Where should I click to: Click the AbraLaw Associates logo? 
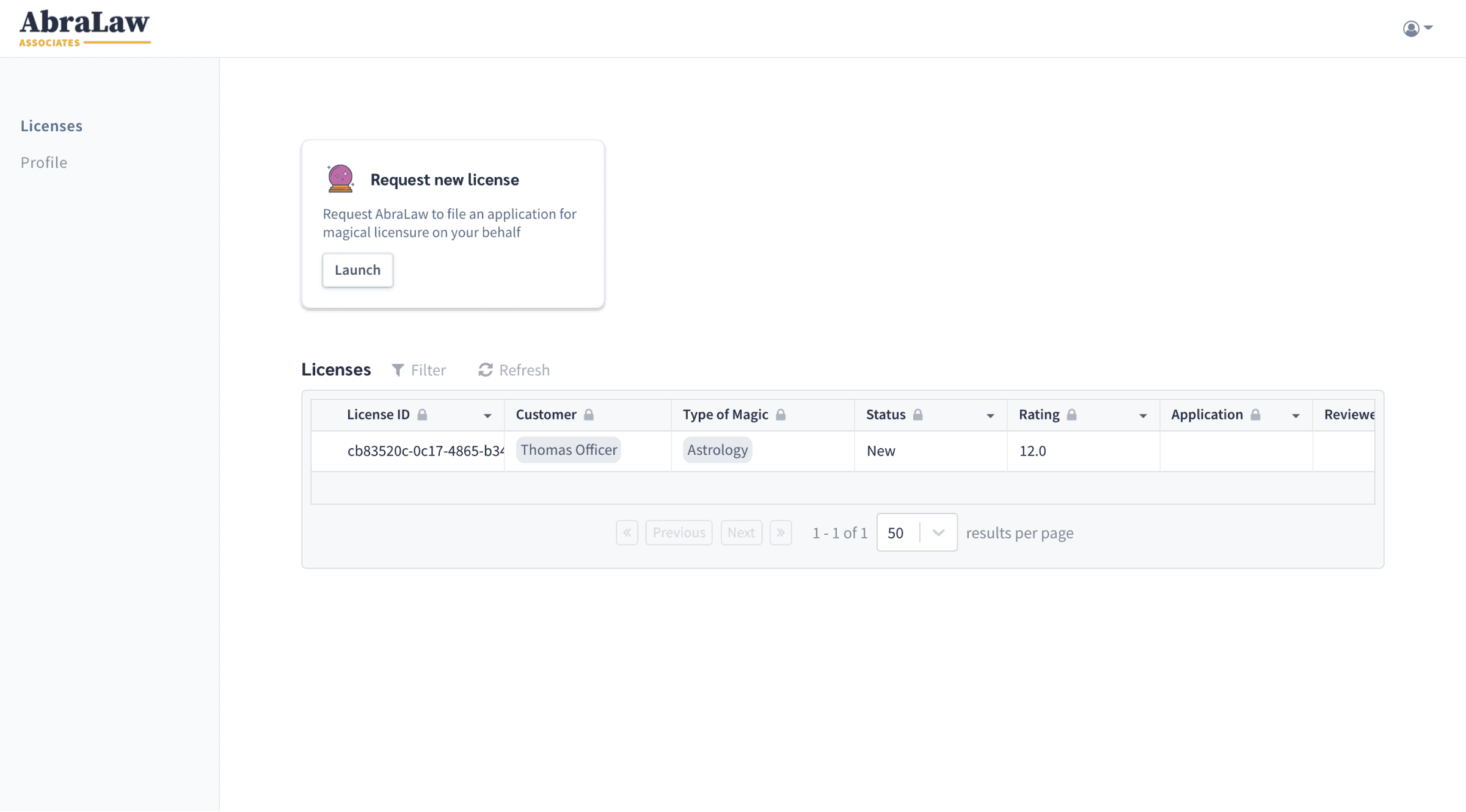coord(85,27)
